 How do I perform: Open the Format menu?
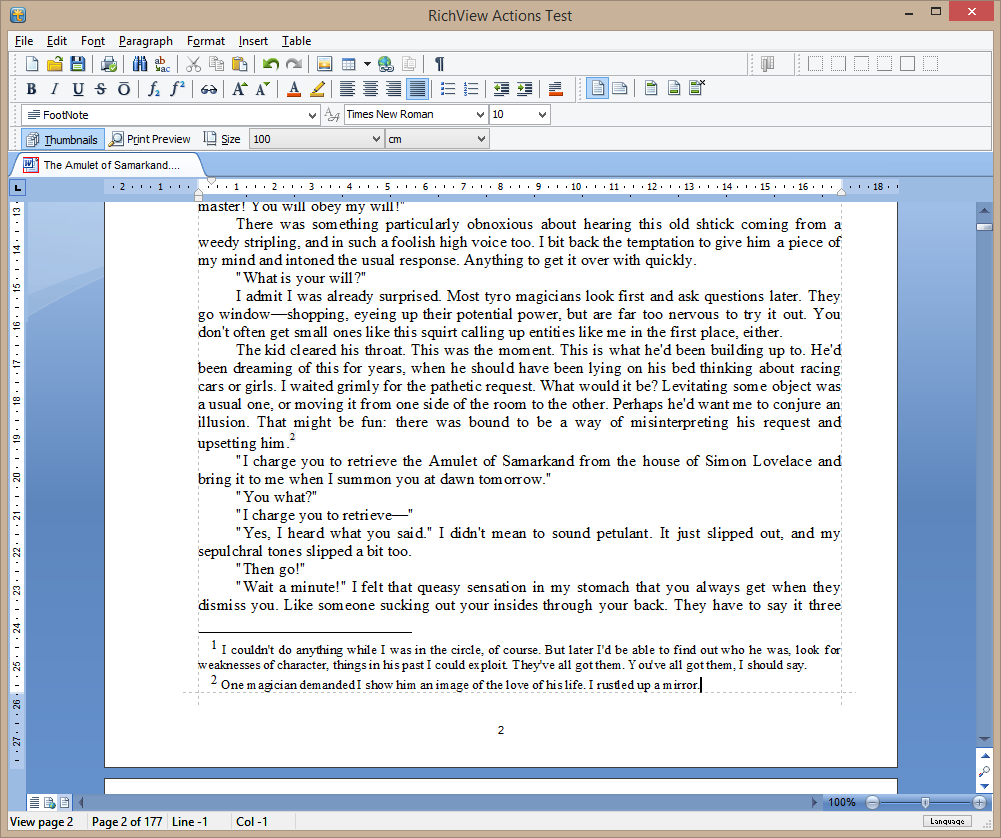[206, 41]
